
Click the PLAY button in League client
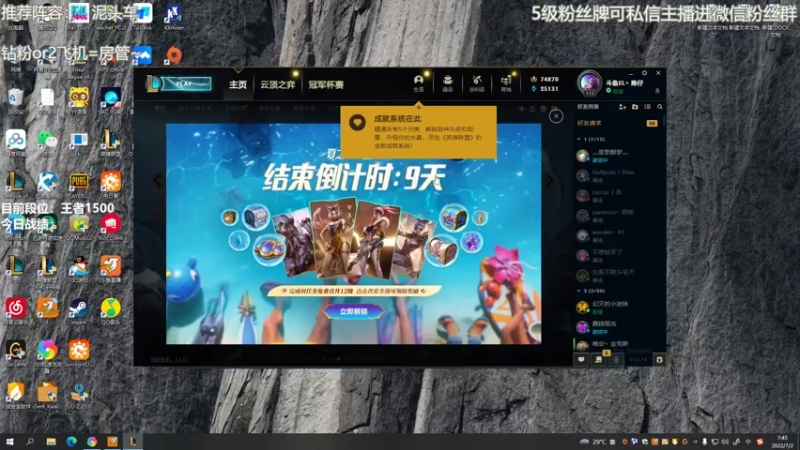(x=185, y=84)
